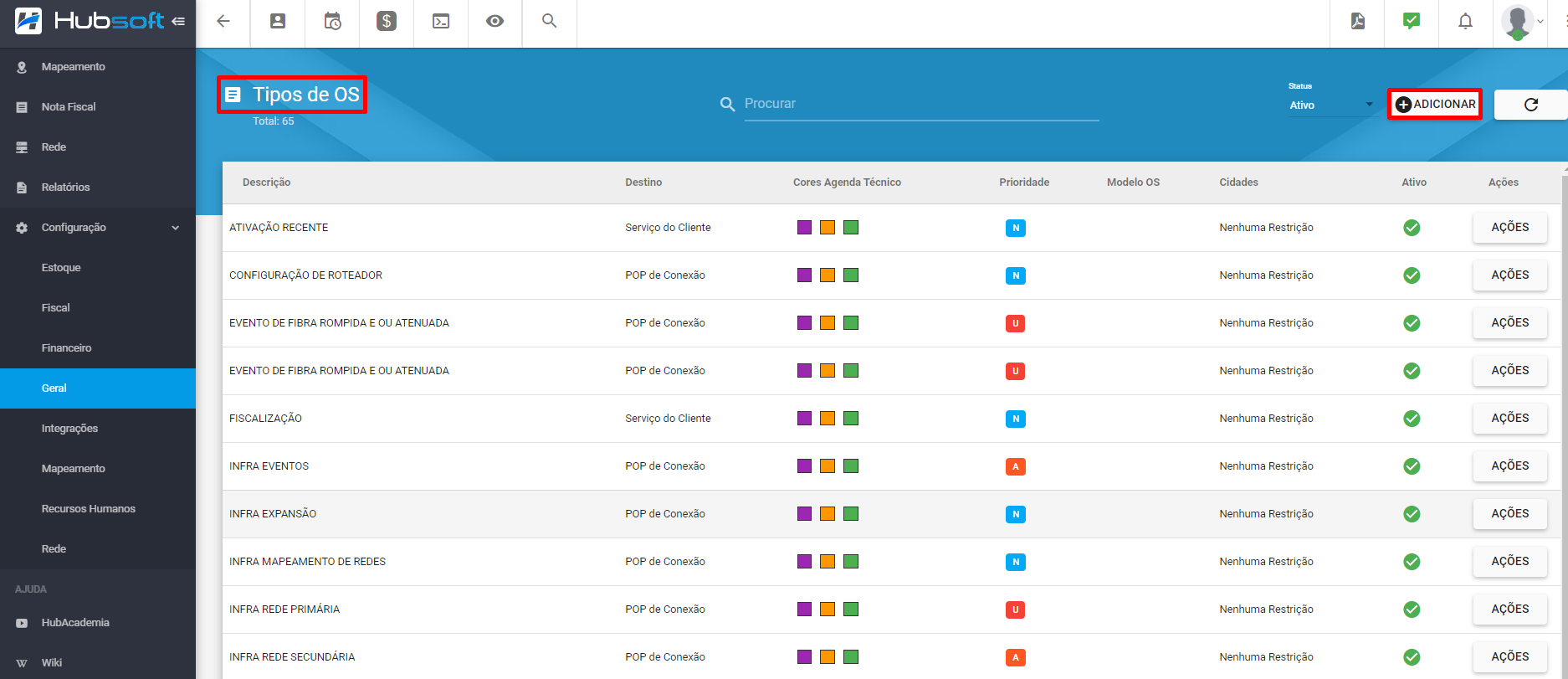Select Fiscal submenu item
The image size is (1568, 679).
98,308
